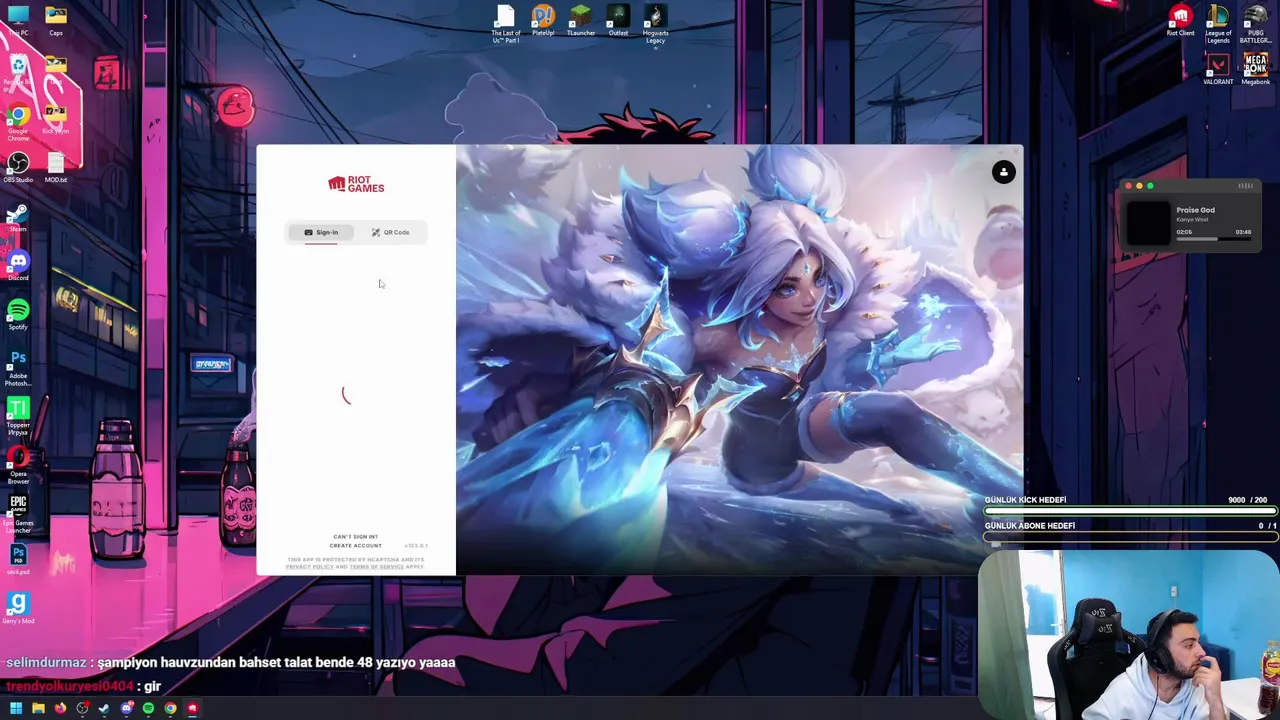
Task: Open the MOD.txt file icon
Action: (x=56, y=166)
